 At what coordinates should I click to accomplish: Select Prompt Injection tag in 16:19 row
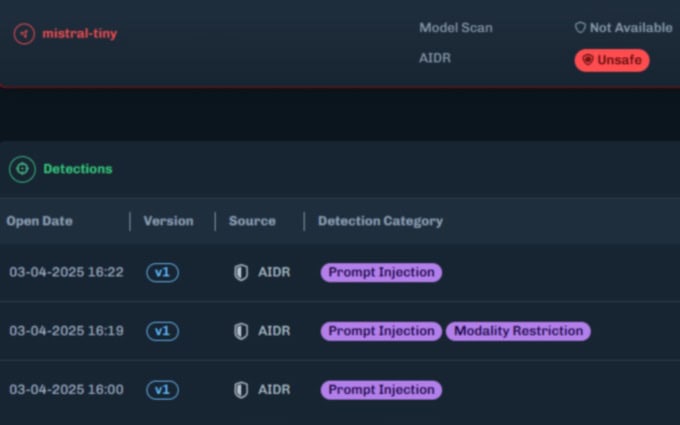pos(381,331)
